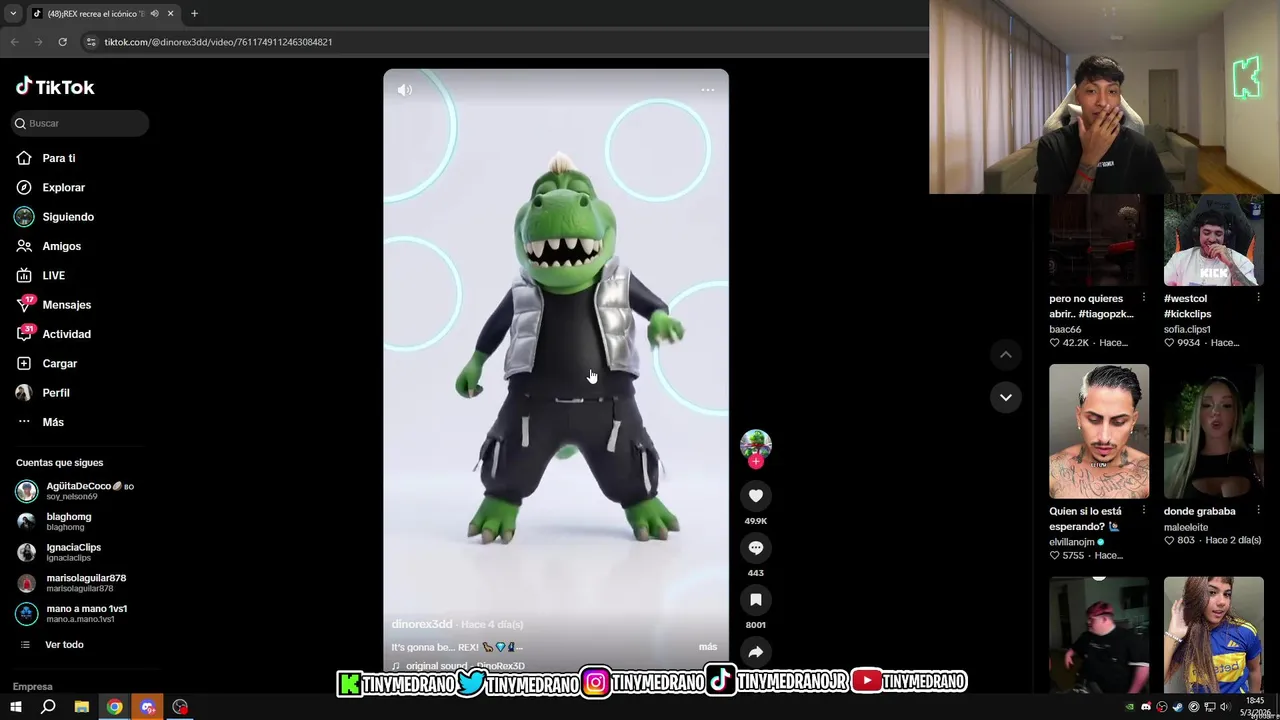This screenshot has height=720, width=1280.
Task: Open taskbar clock showing 18:45
Action: [x=1255, y=707]
